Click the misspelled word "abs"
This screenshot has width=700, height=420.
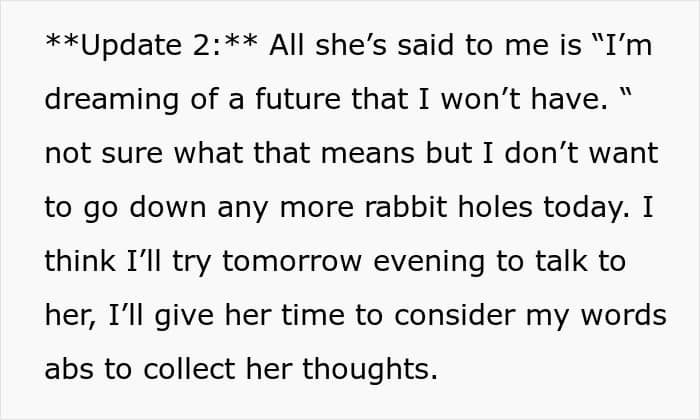(x=69, y=370)
